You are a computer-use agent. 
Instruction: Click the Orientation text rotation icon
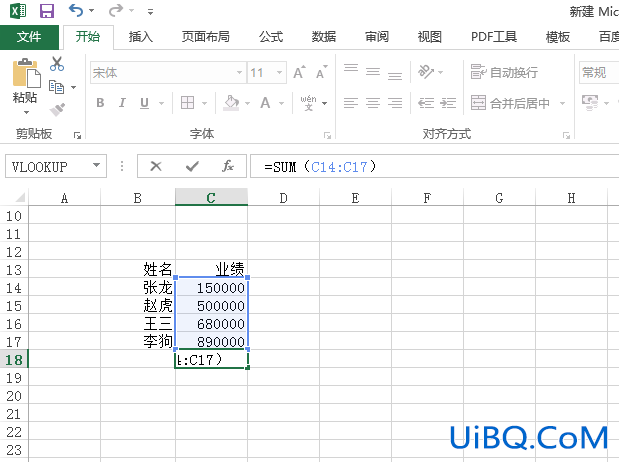[426, 71]
